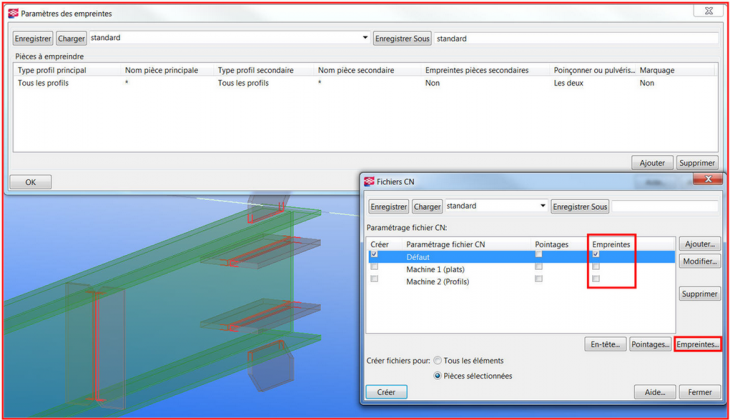Click Supprimer in Paramètres des empreintes dialog

tap(697, 163)
